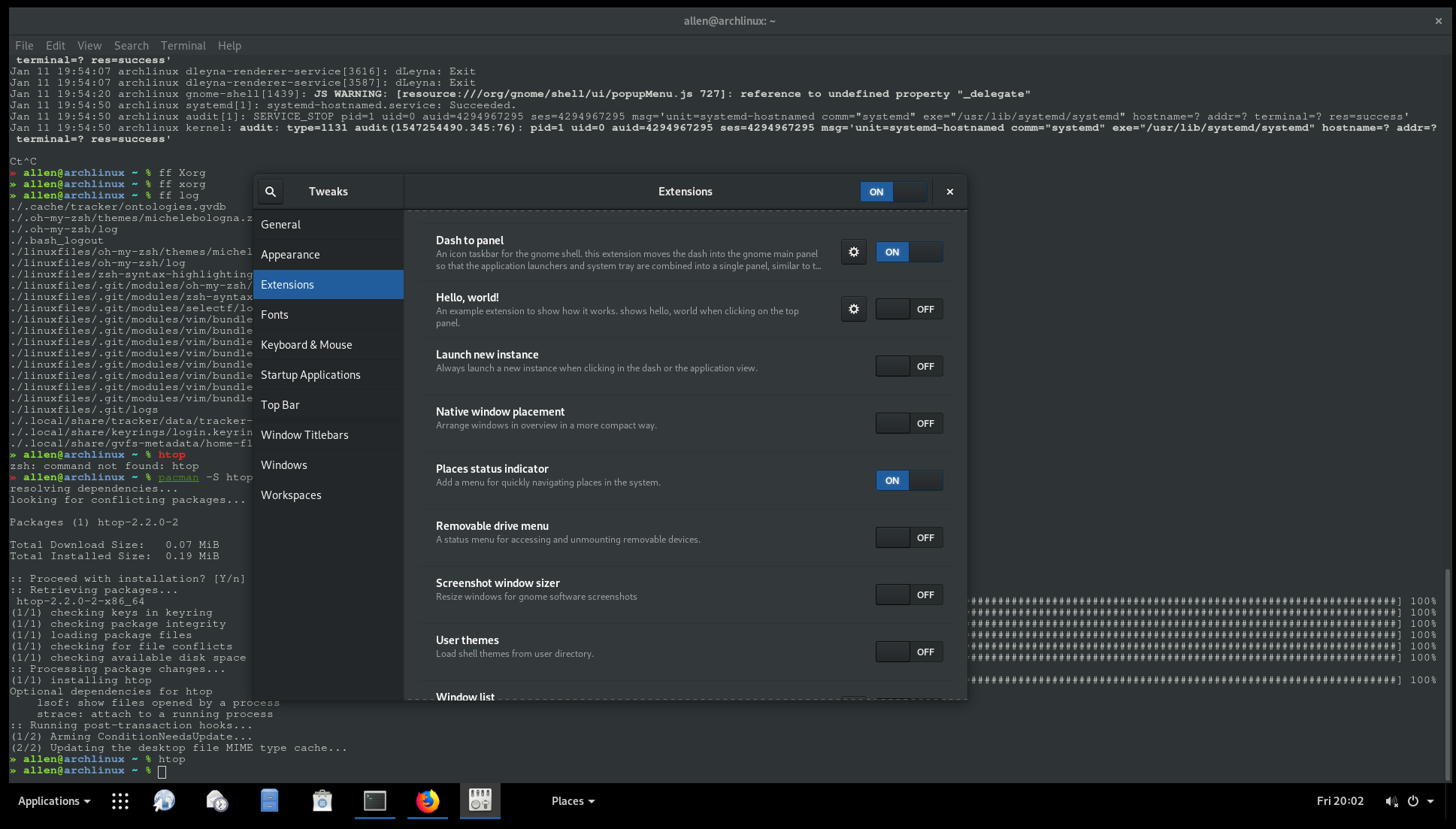Launch Firefox from the taskbar
The height and width of the screenshot is (829, 1456).
click(427, 801)
